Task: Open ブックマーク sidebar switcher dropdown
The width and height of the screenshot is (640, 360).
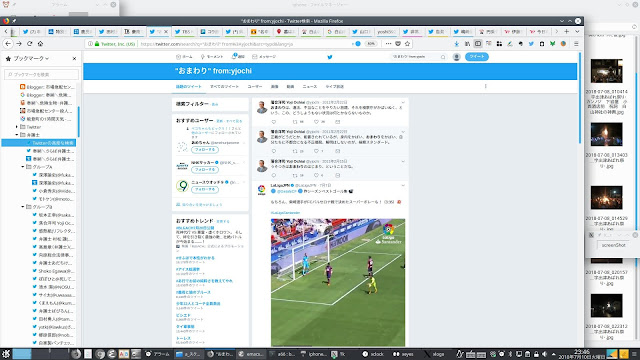Action: coord(31,58)
